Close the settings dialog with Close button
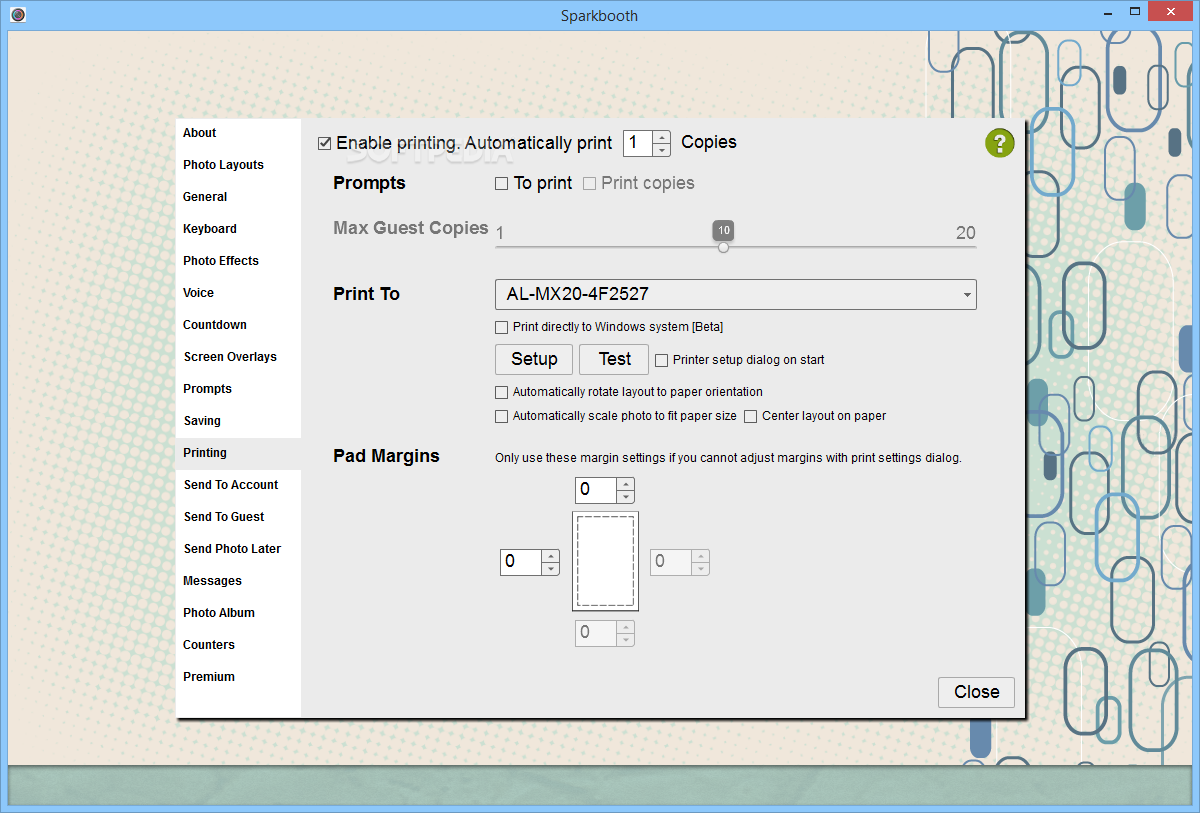 tap(976, 692)
